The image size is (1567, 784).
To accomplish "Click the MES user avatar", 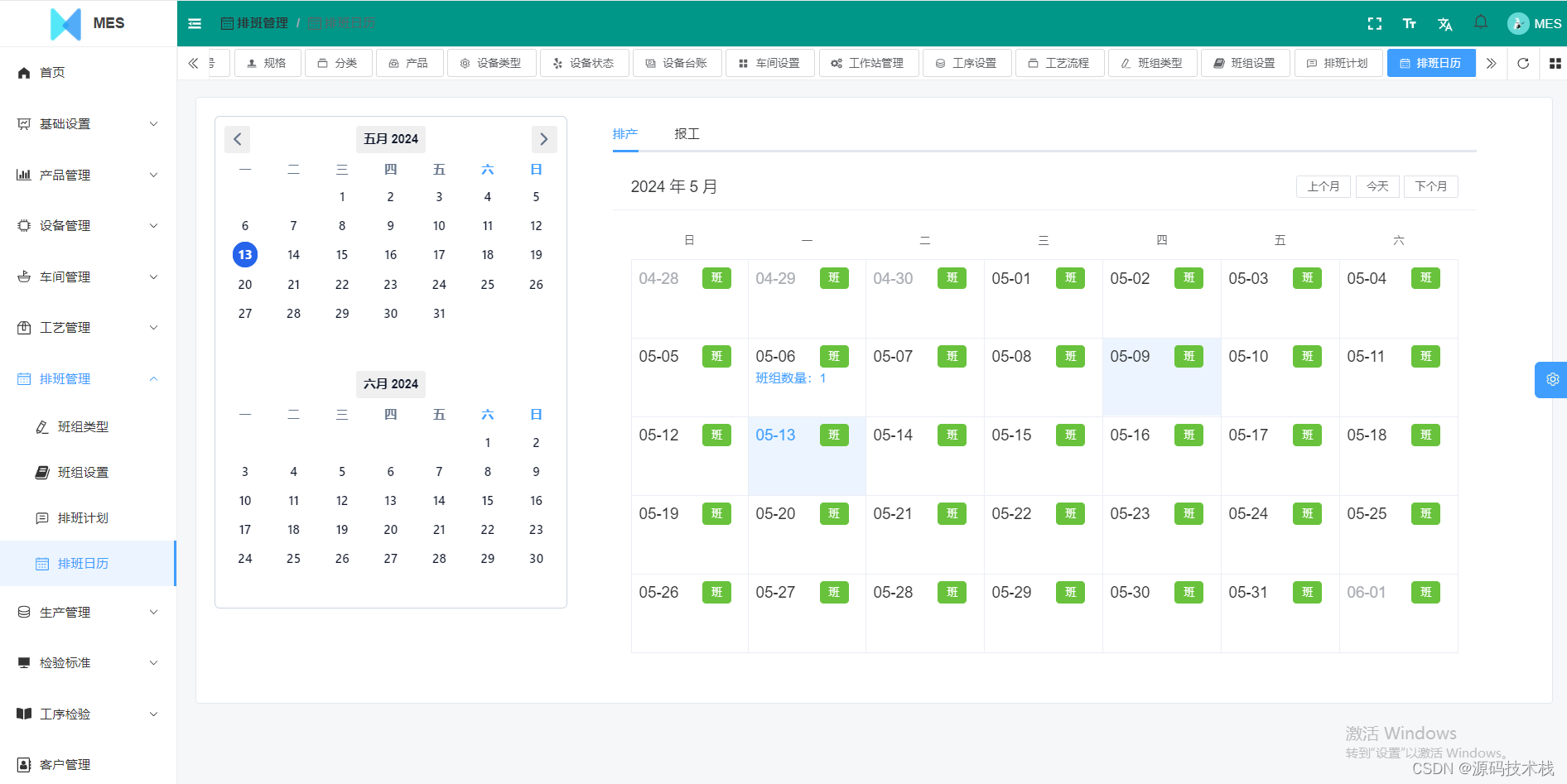I will [1518, 23].
